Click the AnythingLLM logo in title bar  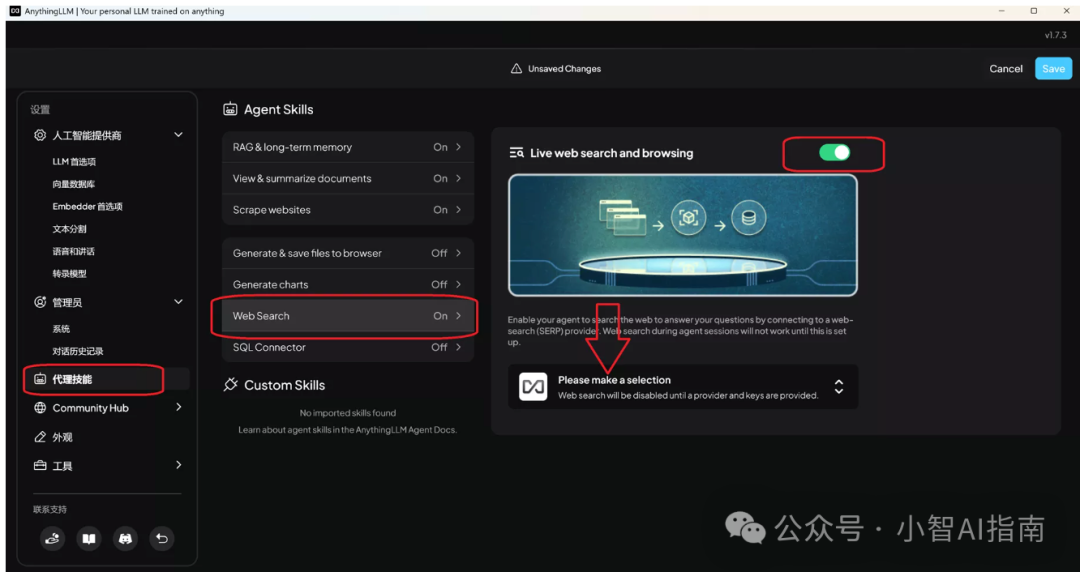point(14,11)
